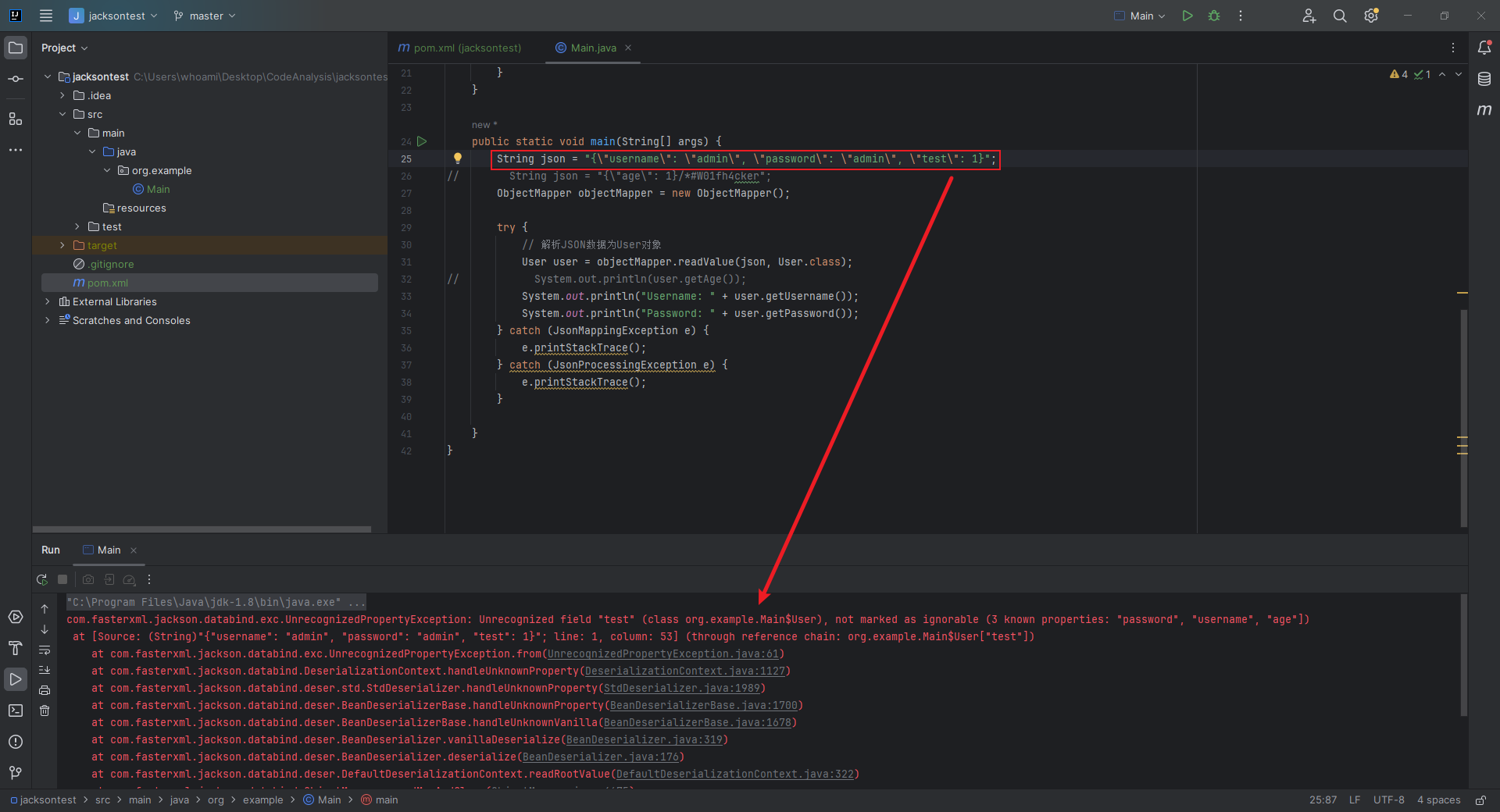Screen dimensions: 1500x812
Task: Open the Structure tool window
Action: 16,119
